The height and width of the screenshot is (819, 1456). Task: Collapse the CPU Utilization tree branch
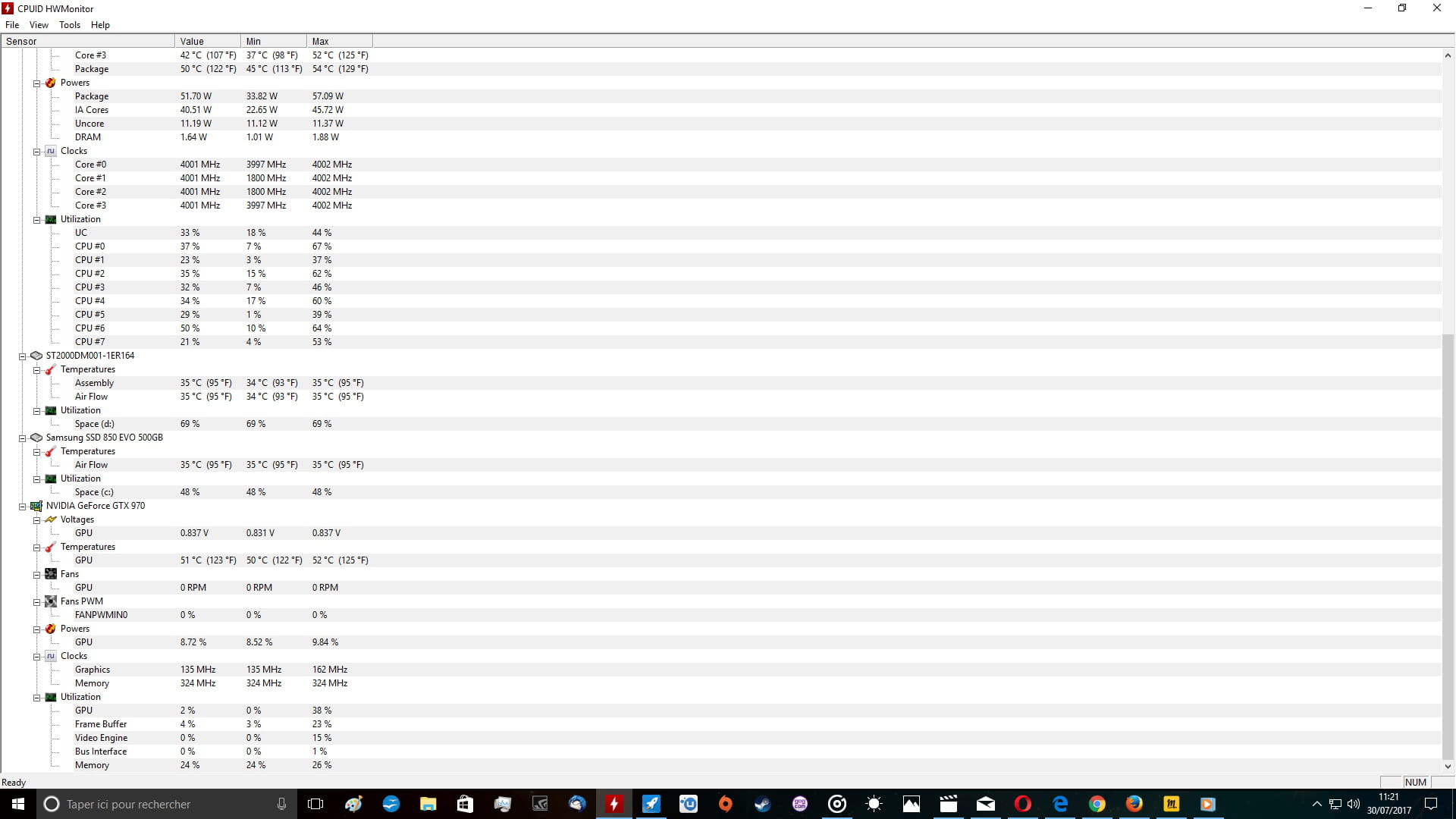click(x=36, y=220)
